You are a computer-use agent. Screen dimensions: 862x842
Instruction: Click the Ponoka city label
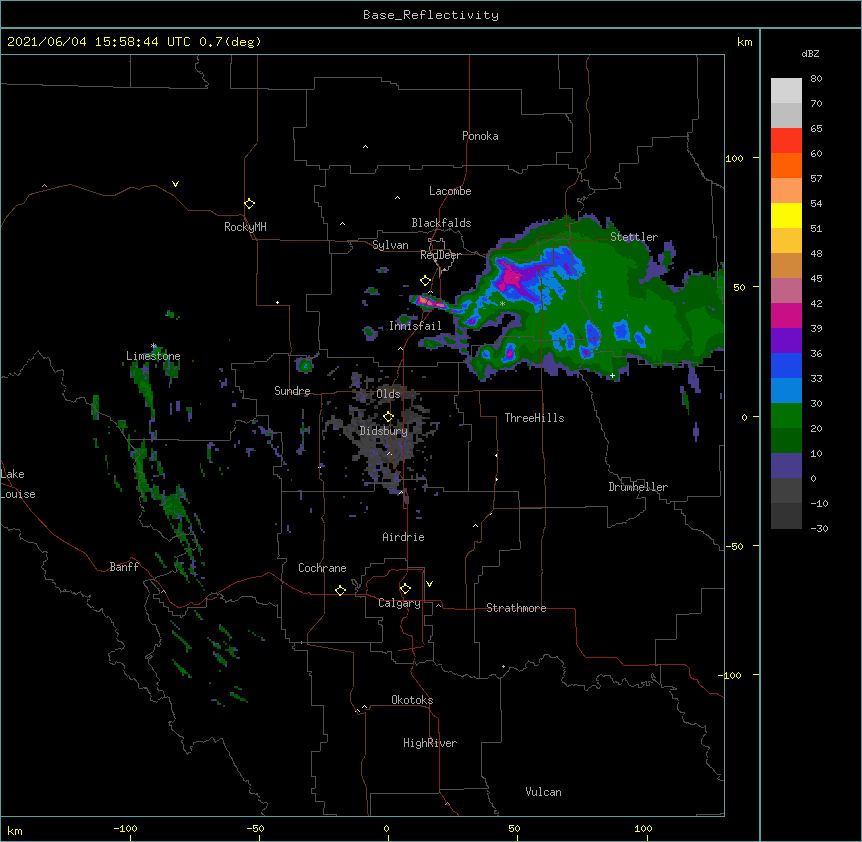coord(480,136)
